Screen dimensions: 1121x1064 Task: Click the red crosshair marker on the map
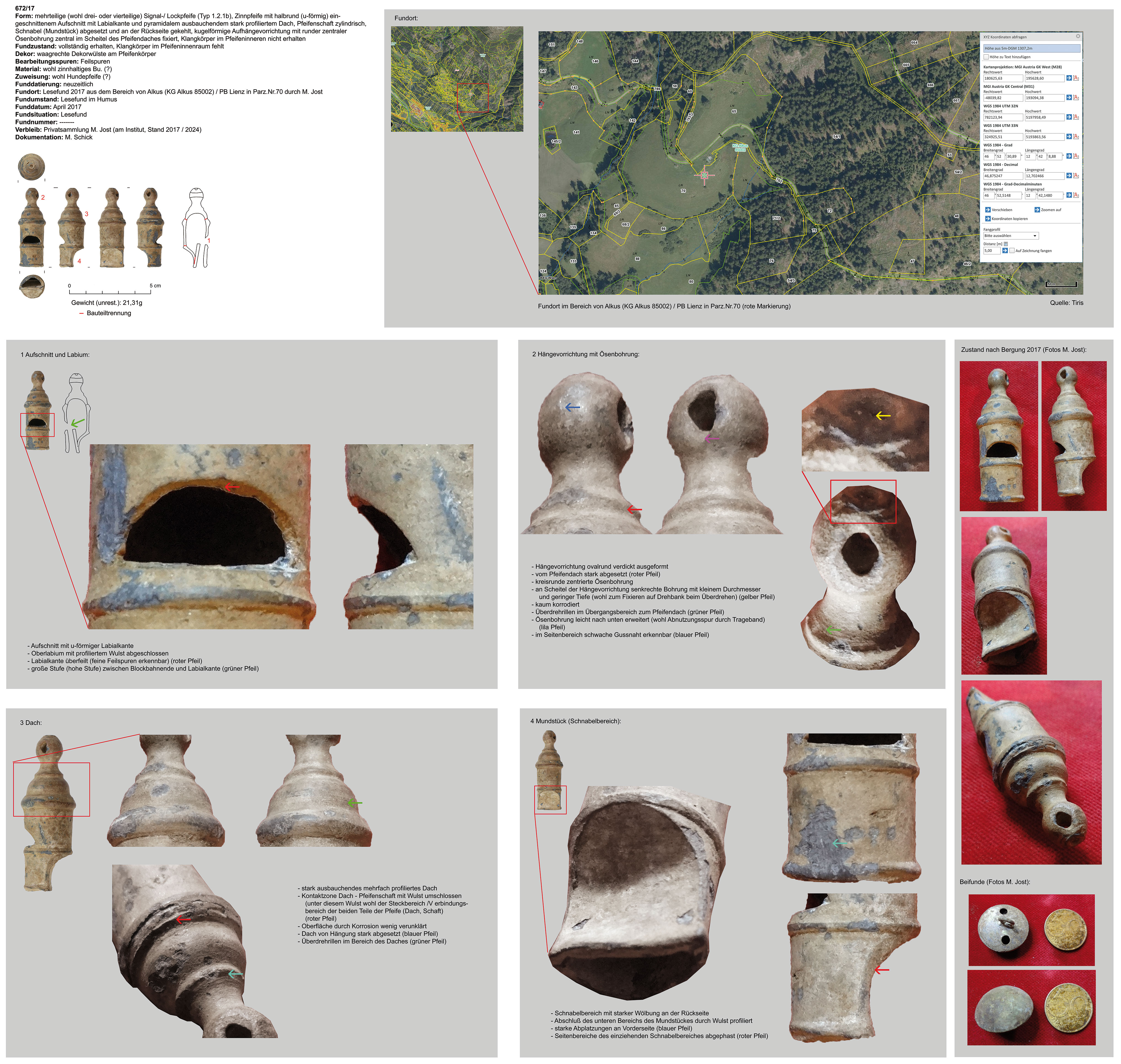click(x=704, y=175)
